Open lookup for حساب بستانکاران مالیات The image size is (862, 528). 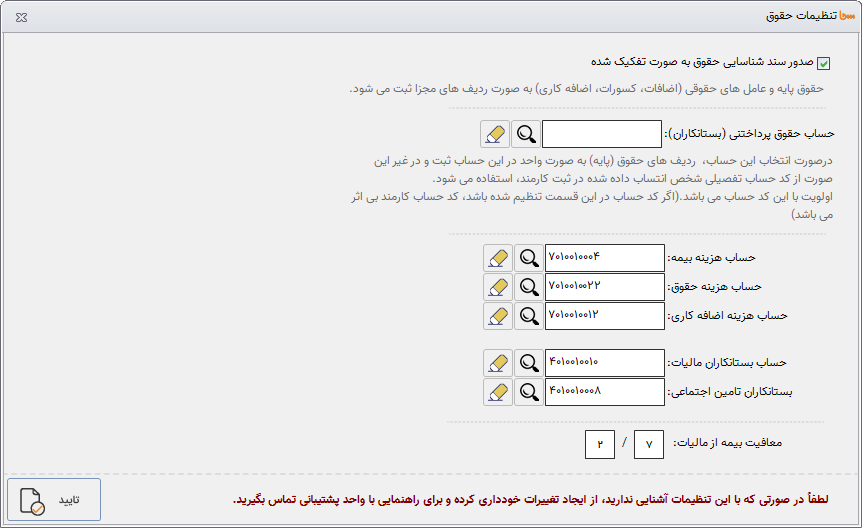529,363
